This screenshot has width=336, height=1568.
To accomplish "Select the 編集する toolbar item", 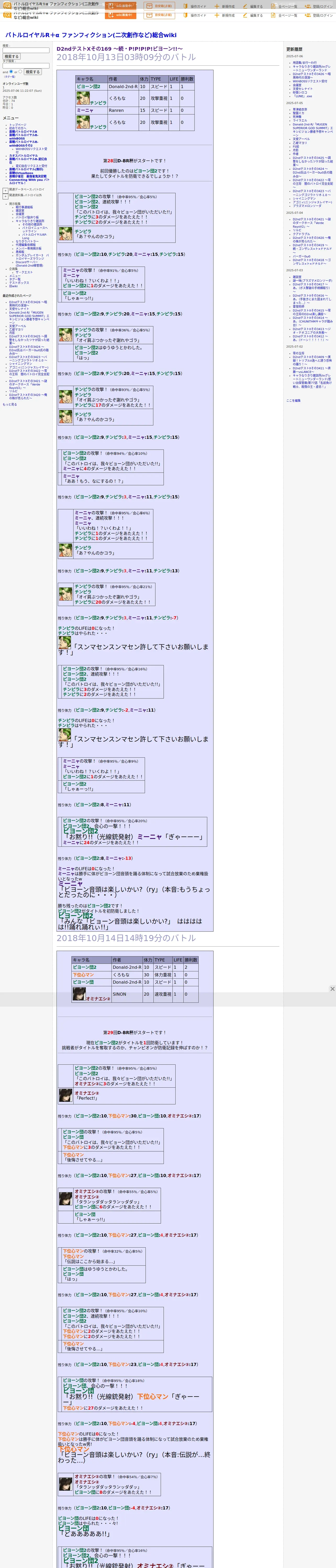I will coord(253,15).
